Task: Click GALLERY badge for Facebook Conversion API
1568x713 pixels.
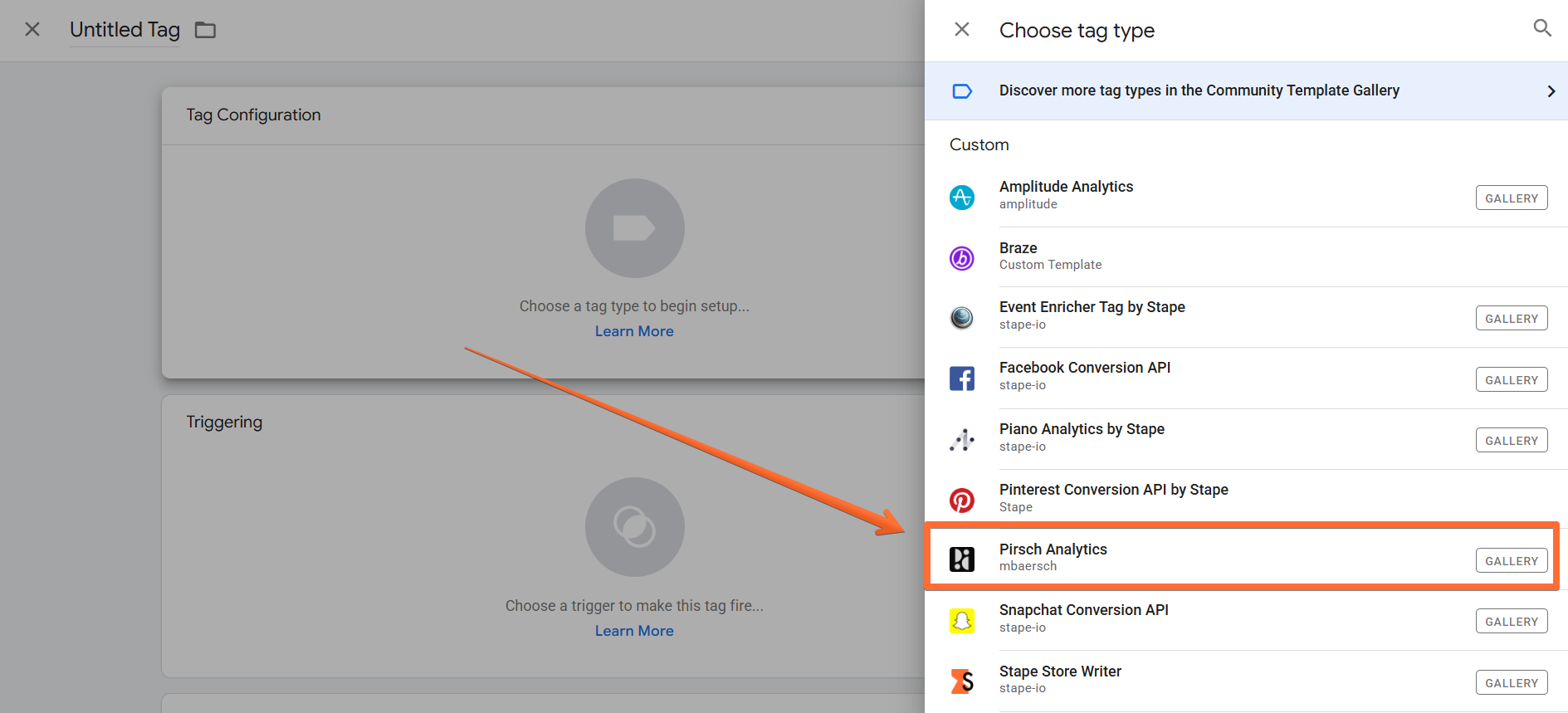Action: pos(1511,380)
